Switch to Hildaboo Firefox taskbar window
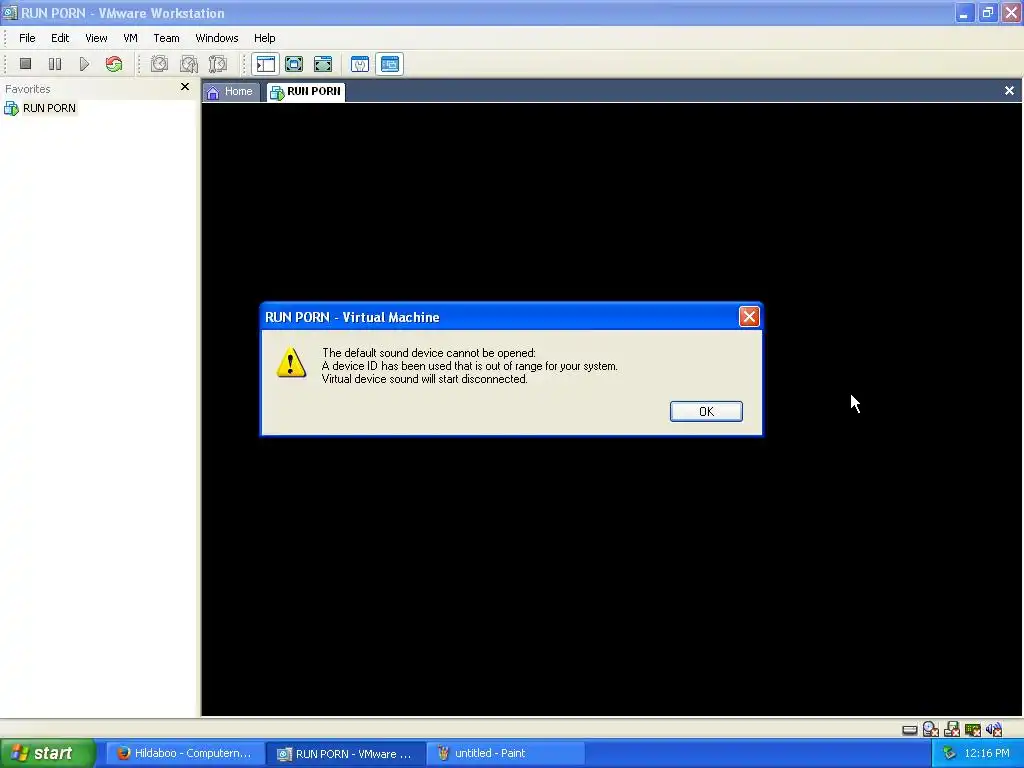The image size is (1024, 768). click(x=184, y=754)
